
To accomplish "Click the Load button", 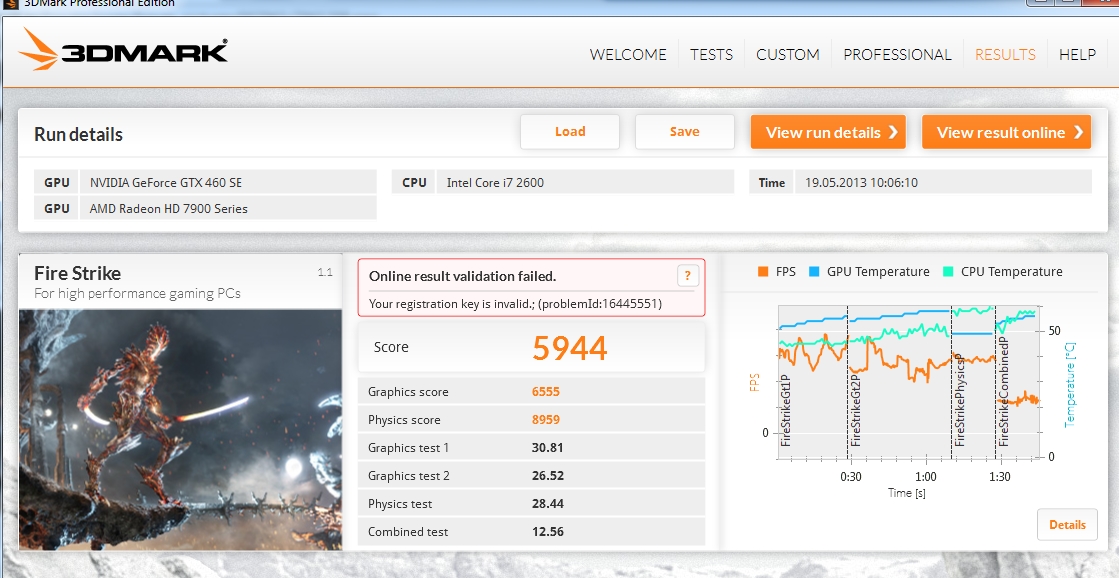I will tap(569, 132).
